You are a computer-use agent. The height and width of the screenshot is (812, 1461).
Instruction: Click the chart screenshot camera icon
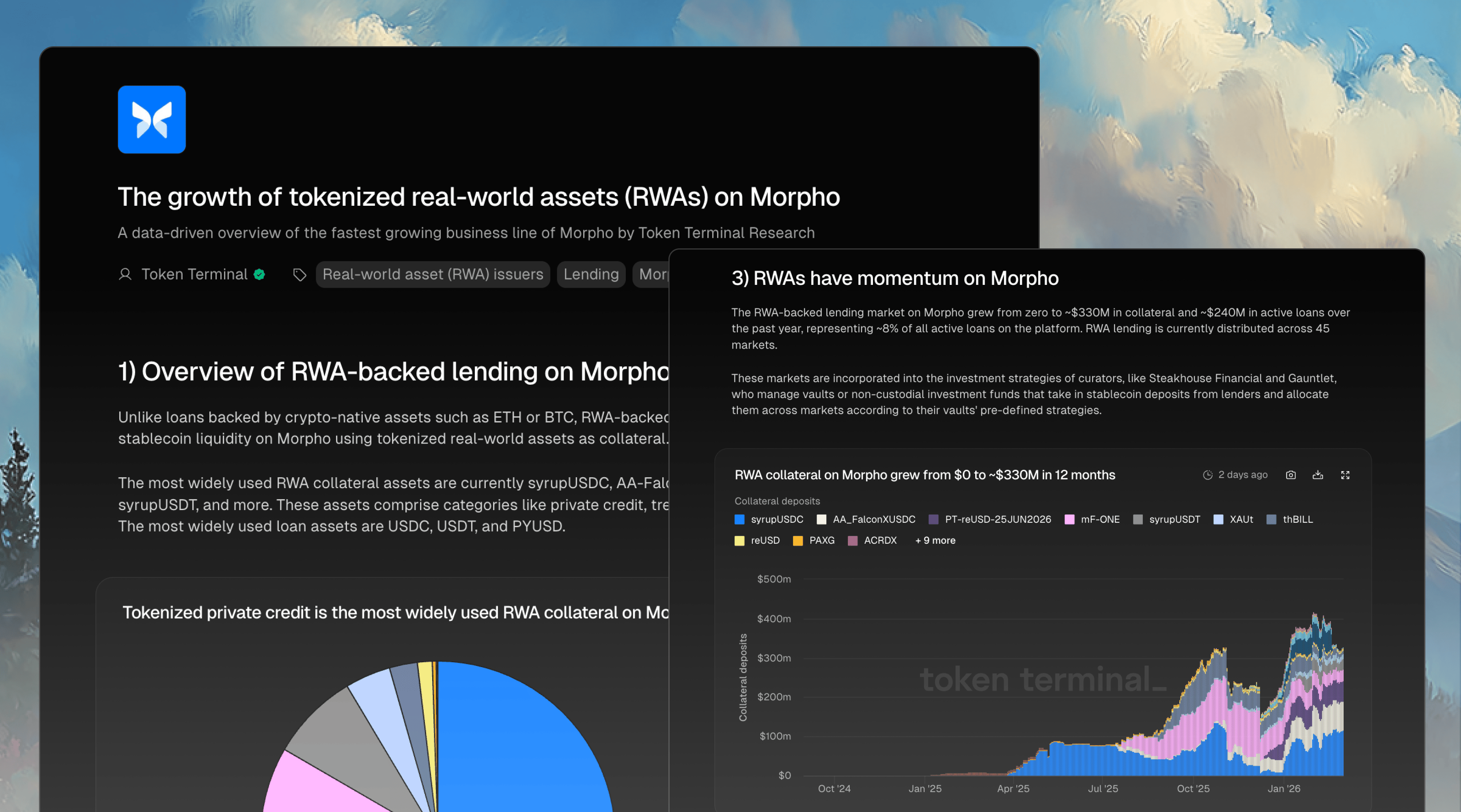1290,475
